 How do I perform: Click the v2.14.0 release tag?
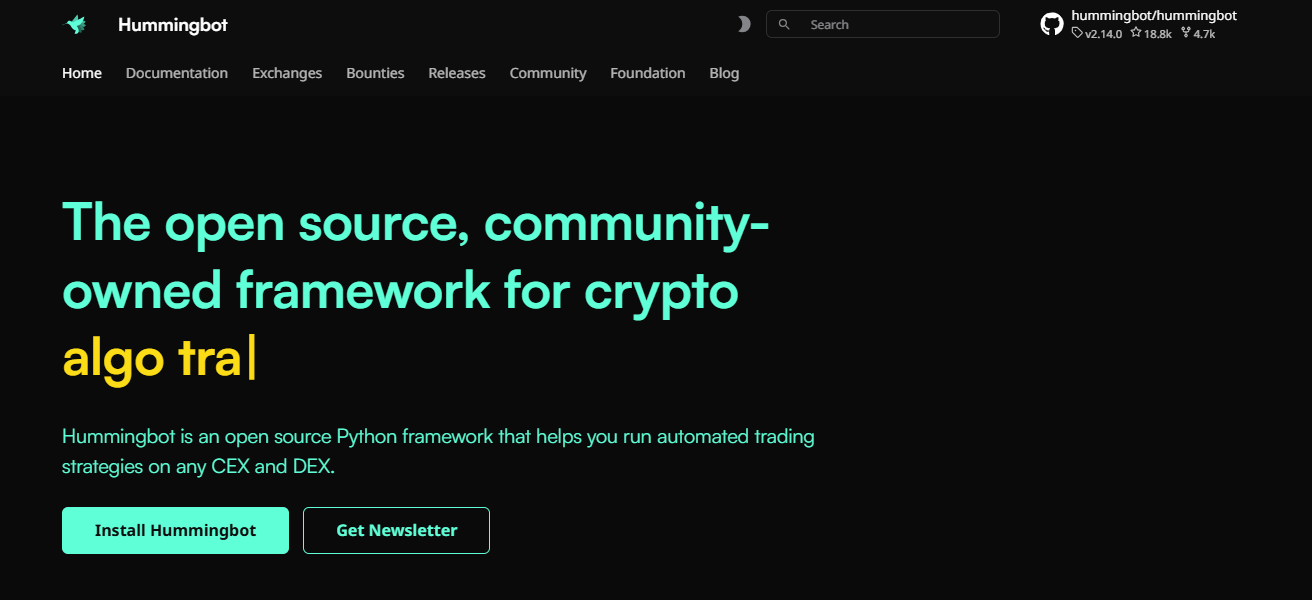tap(1097, 33)
